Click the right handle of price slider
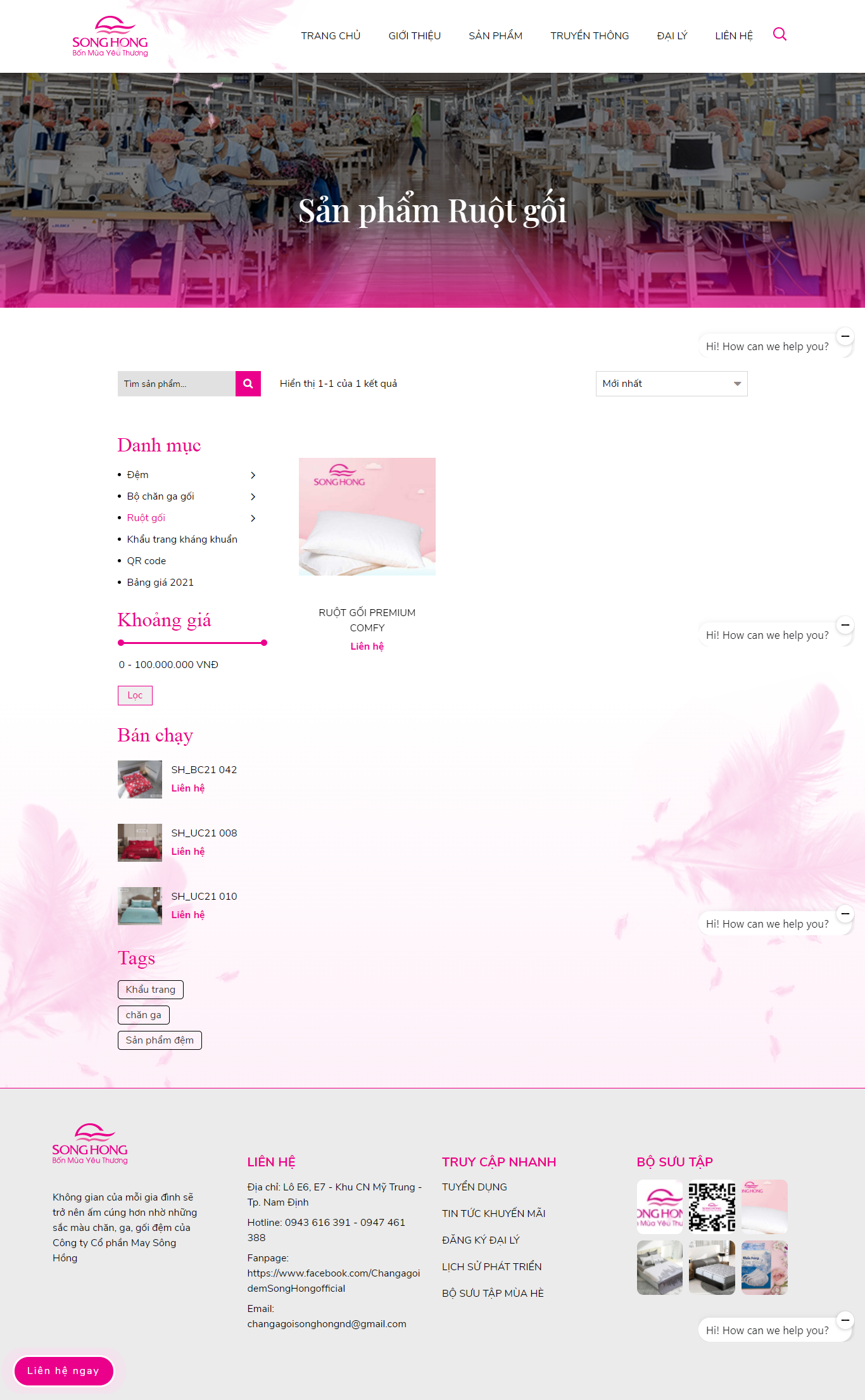865x1400 pixels. pyautogui.click(x=264, y=643)
